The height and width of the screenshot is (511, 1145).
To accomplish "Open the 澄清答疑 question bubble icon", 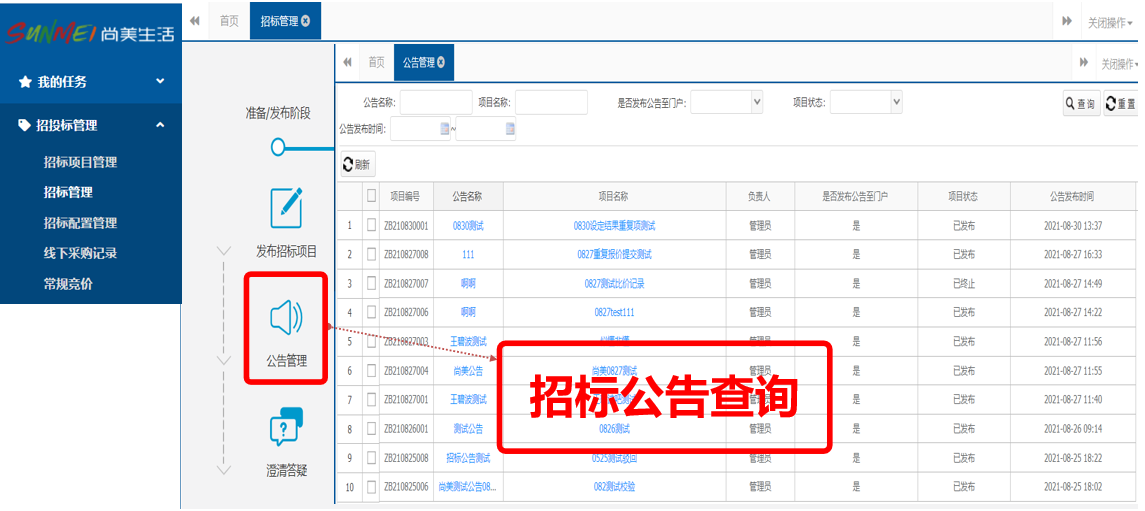I will tap(287, 428).
